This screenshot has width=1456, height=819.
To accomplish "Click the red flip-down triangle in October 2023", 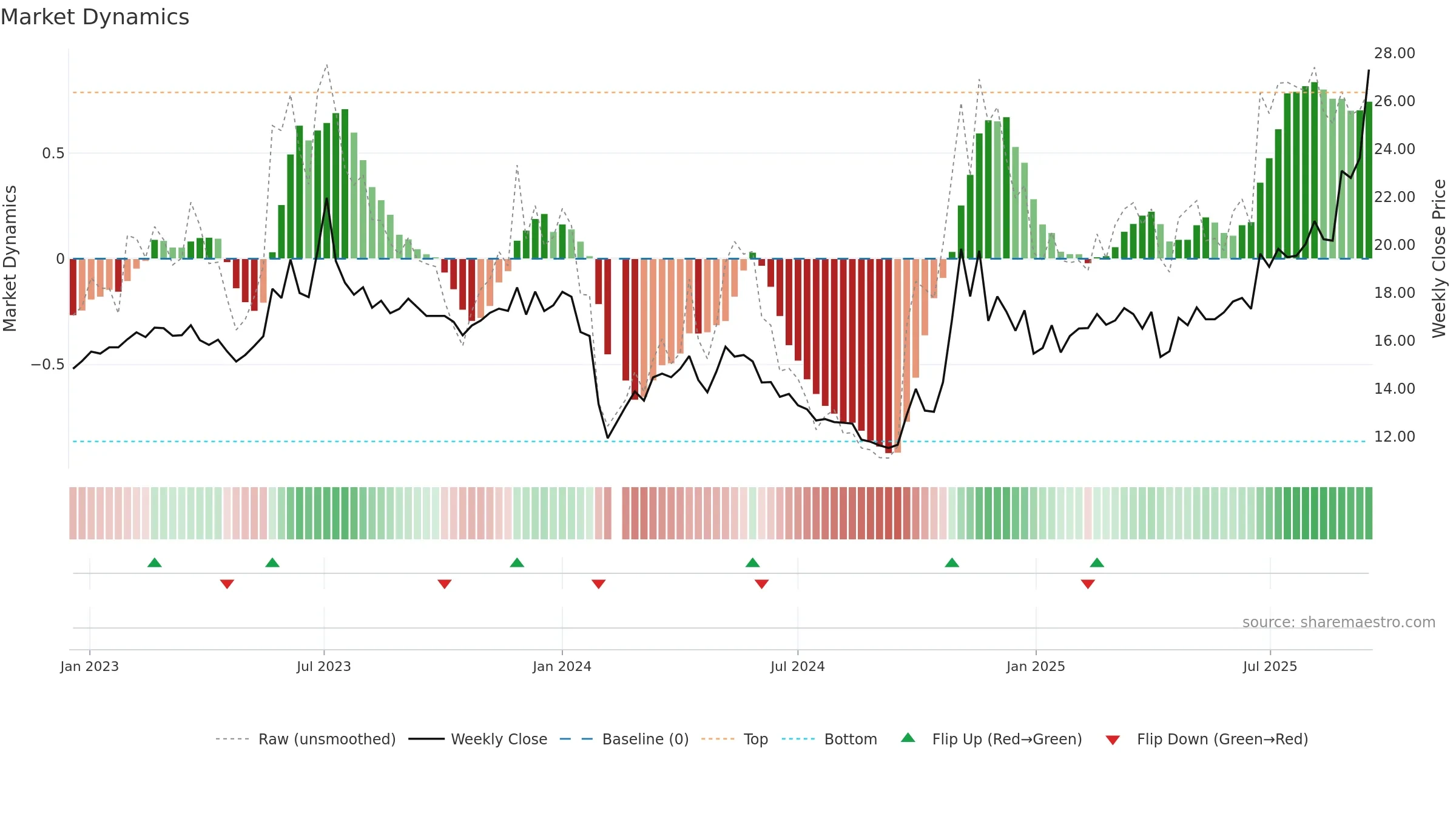I will [445, 584].
